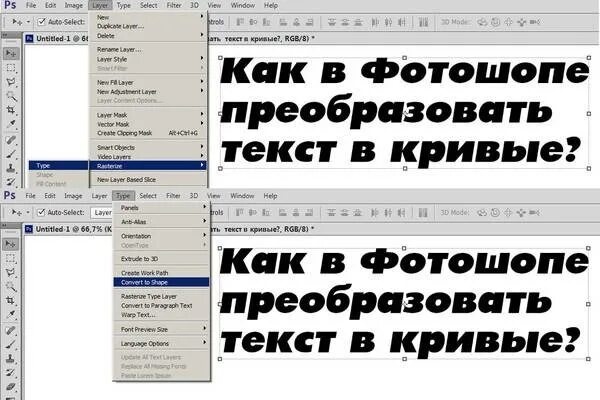This screenshot has width=600, height=400.
Task: Click Distribute top edges in lower options bar
Action: 331,212
